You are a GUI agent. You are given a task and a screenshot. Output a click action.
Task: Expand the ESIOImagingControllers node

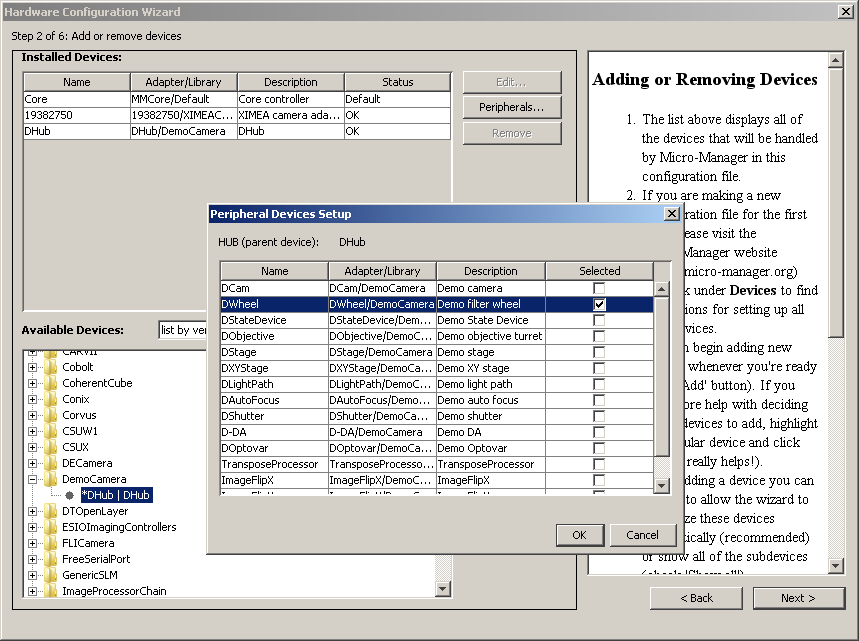(x=32, y=528)
